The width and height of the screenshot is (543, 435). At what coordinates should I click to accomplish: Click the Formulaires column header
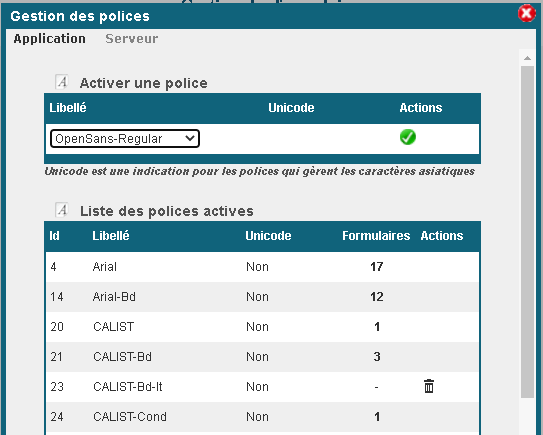click(x=376, y=236)
